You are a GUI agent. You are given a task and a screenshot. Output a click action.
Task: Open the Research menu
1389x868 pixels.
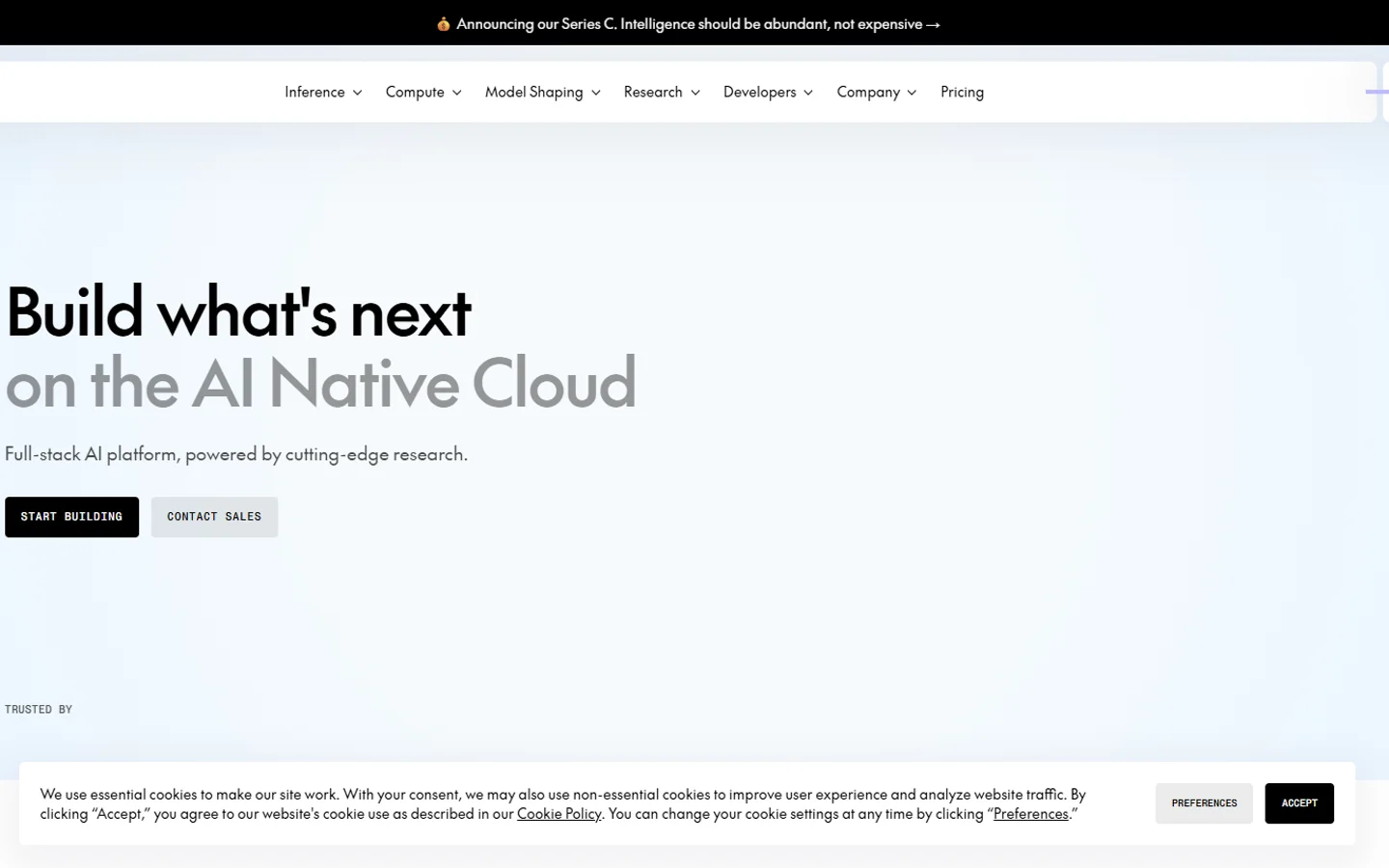click(653, 92)
